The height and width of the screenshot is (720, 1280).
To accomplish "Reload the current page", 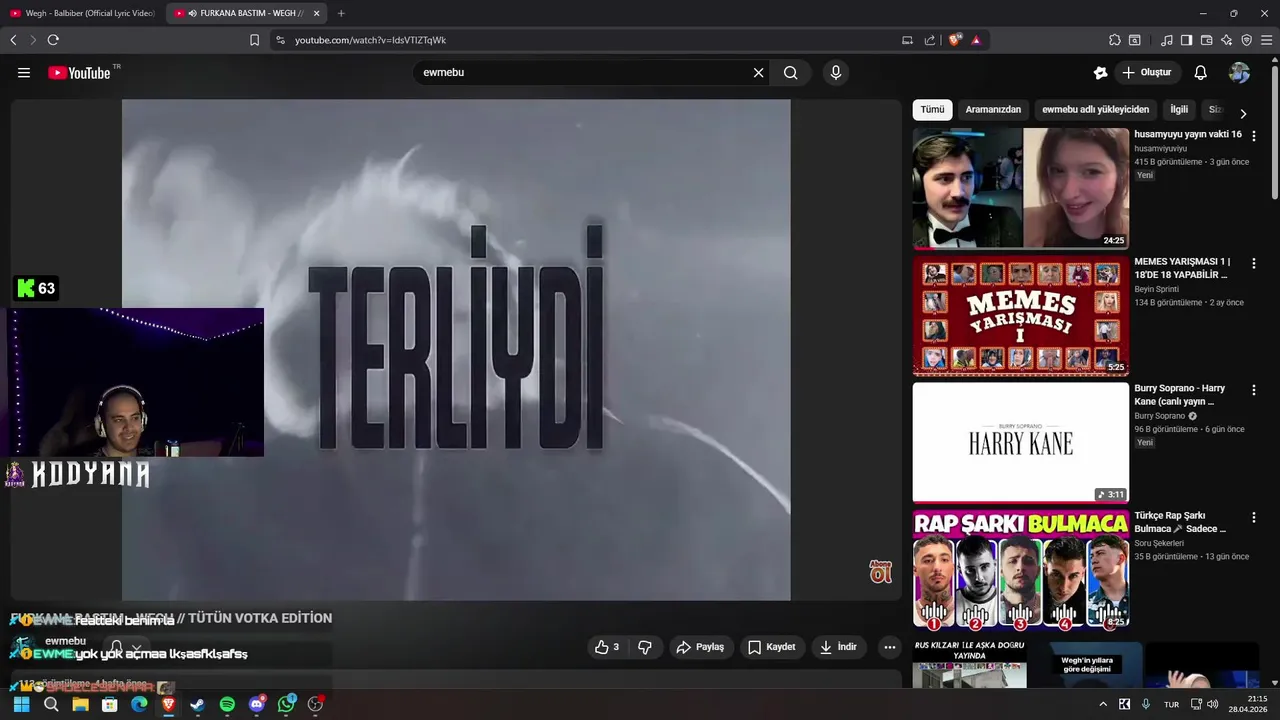I will pos(53,40).
